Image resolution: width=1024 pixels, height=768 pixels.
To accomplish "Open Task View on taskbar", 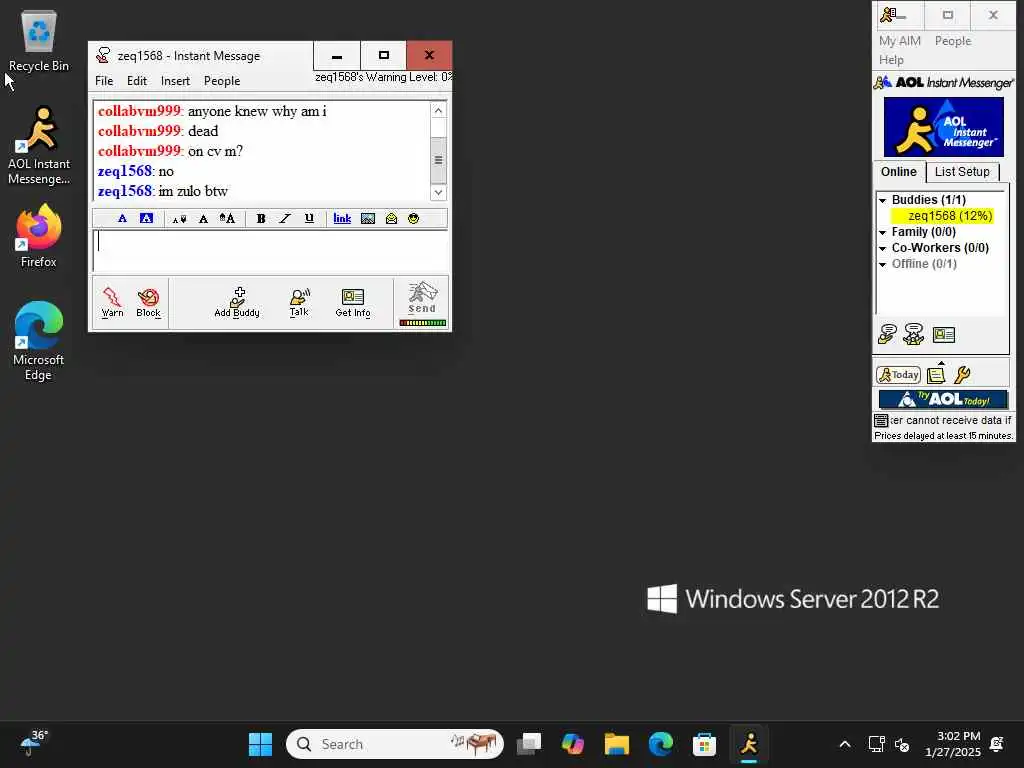I will click(x=528, y=744).
